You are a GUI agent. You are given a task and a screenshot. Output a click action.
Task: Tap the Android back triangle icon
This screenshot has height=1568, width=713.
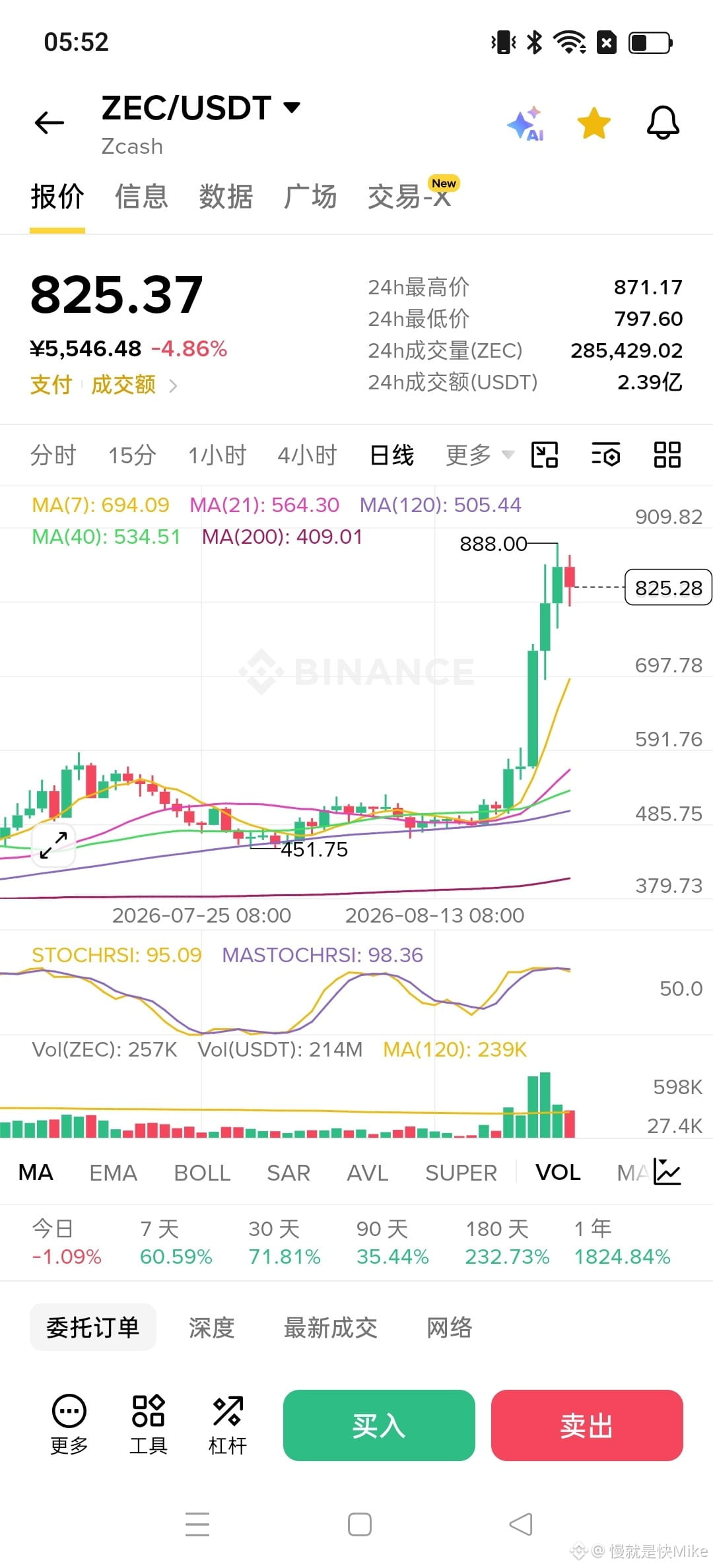pyautogui.click(x=521, y=1524)
